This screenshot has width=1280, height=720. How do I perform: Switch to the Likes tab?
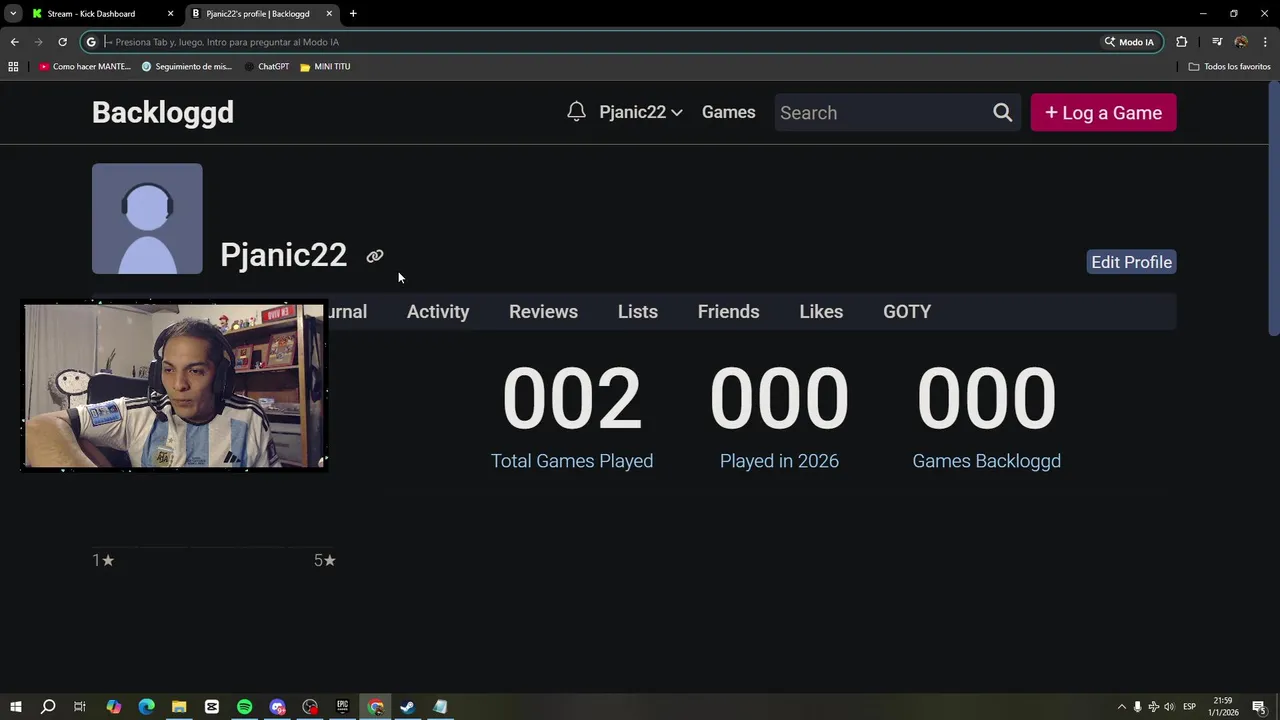click(821, 312)
